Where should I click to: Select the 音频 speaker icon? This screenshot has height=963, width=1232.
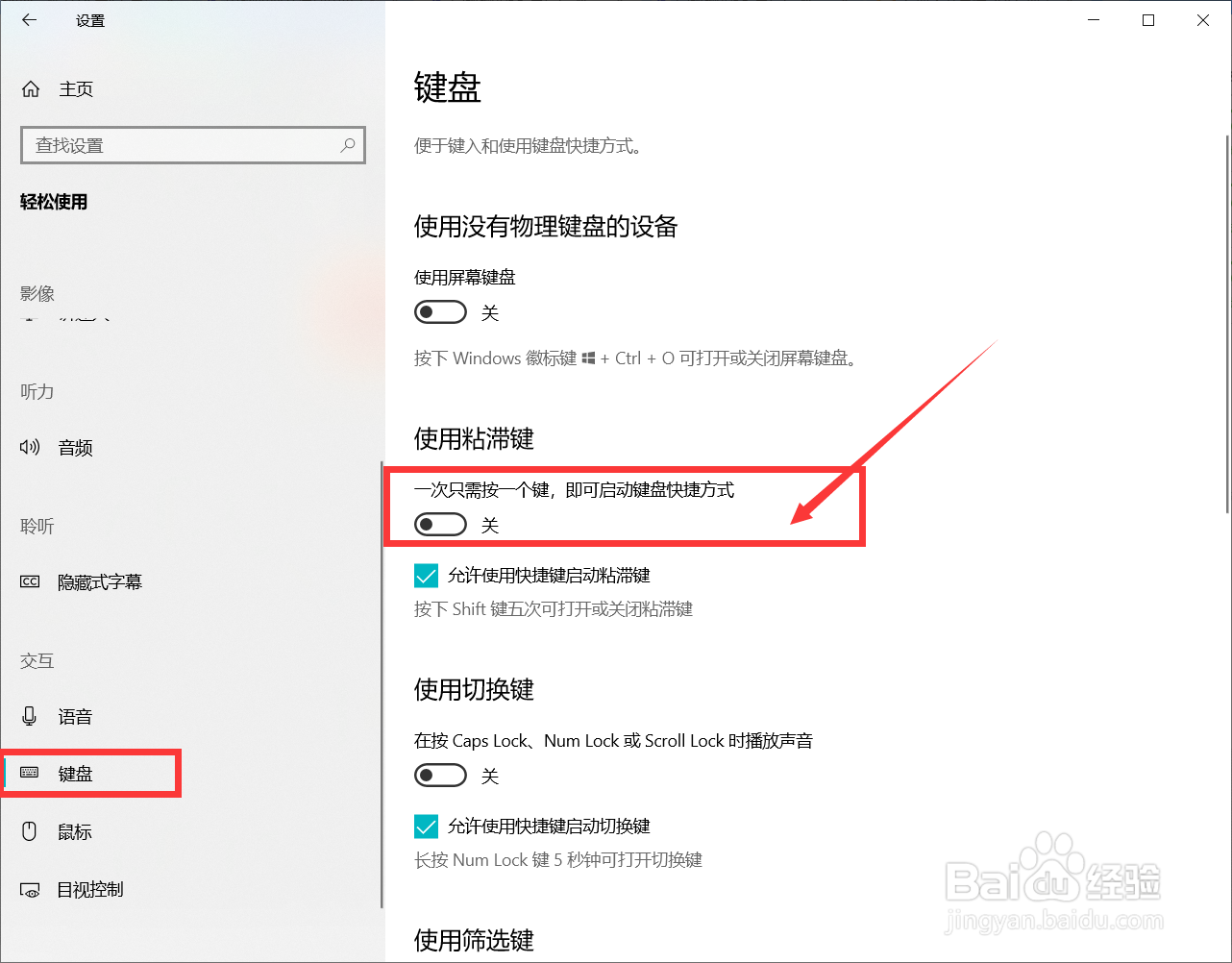point(31,447)
